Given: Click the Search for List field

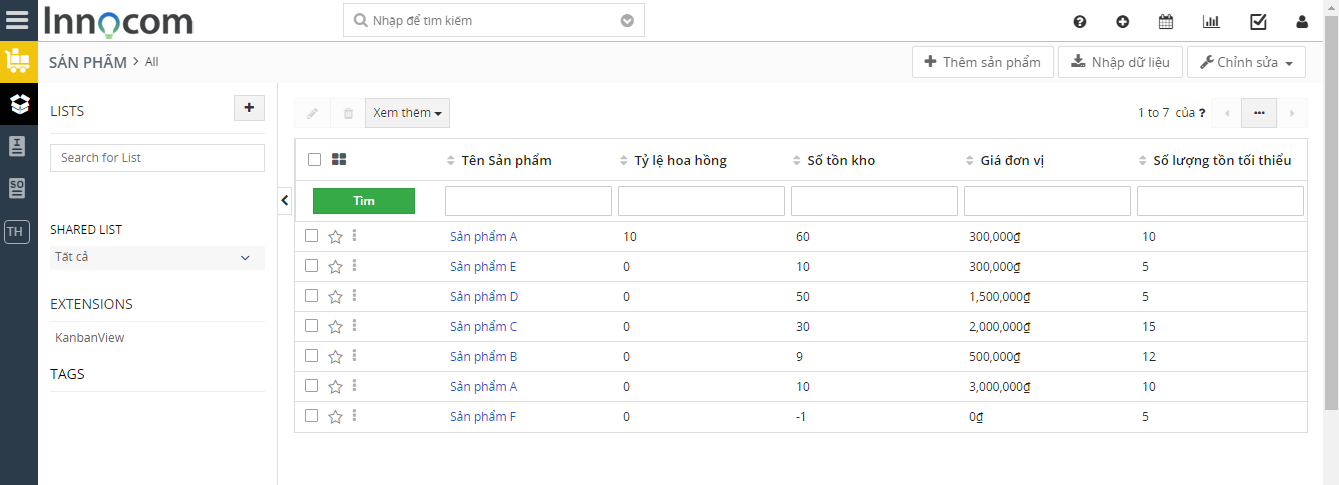Looking at the screenshot, I should (157, 158).
